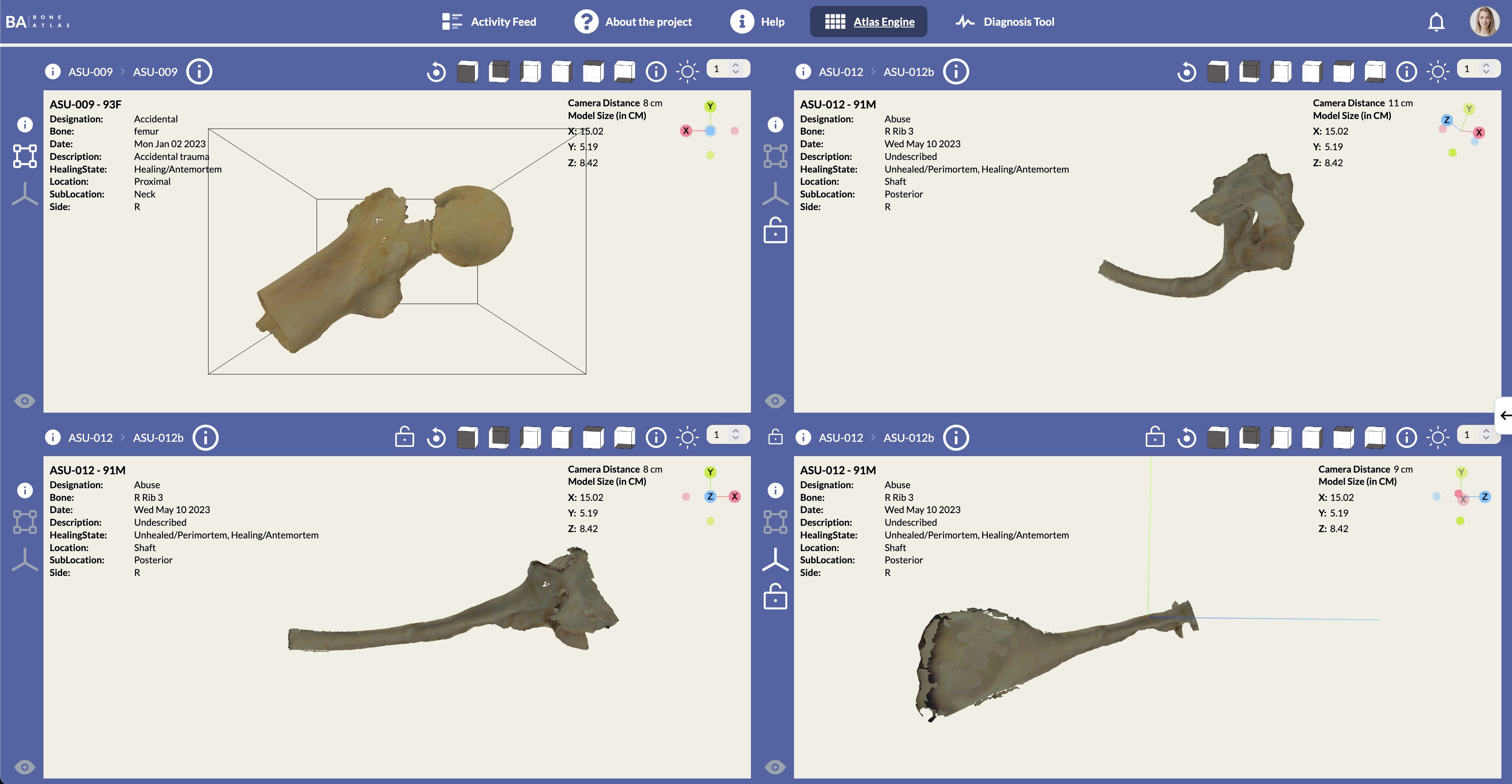Show the axes helper in the bottom-right viewer sidebar
Viewport: 1512px width, 784px height.
(x=775, y=559)
